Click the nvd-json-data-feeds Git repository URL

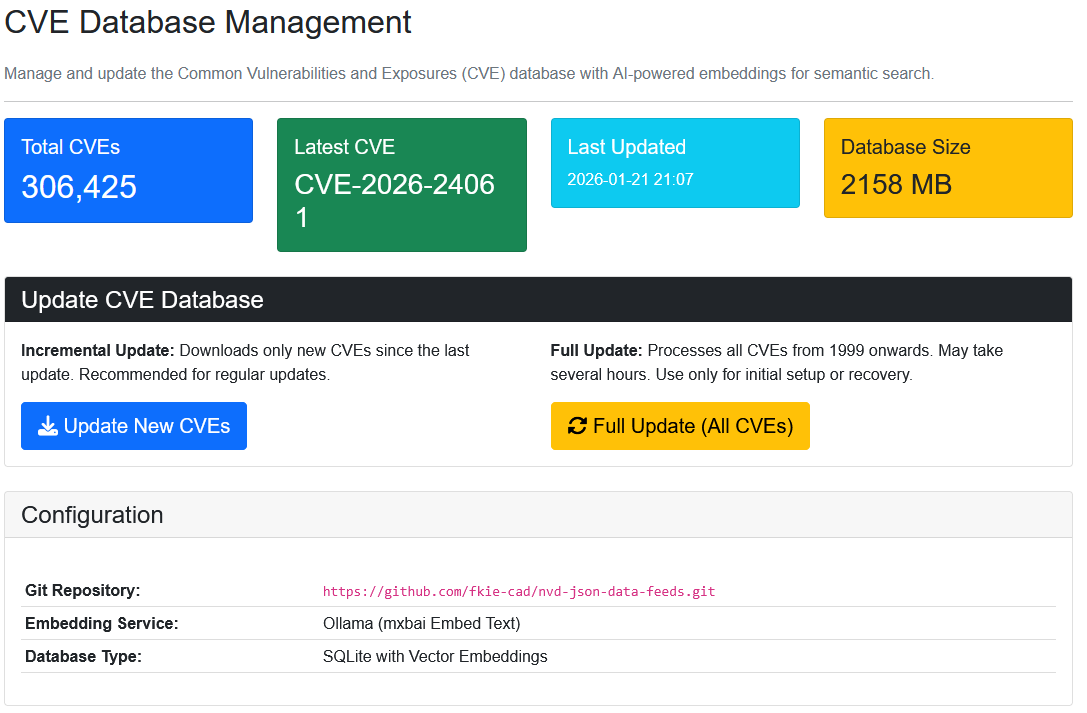(519, 591)
